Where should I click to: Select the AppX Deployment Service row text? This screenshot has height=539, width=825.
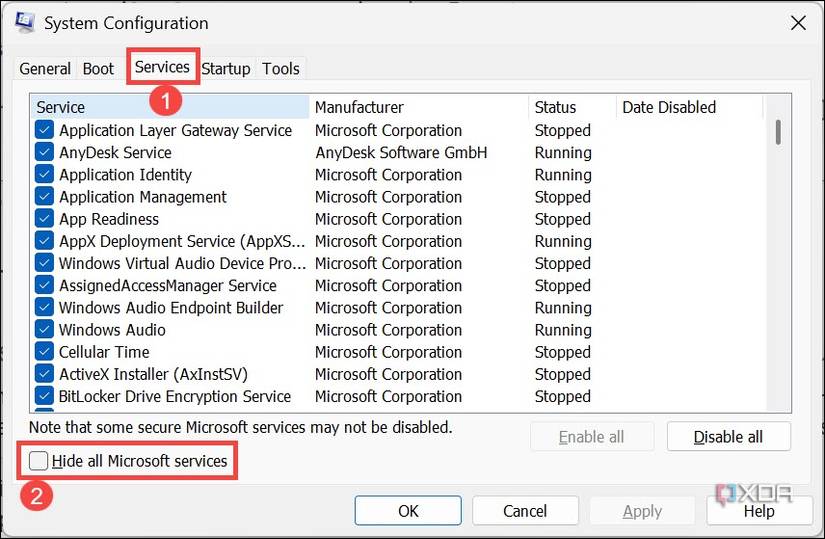[x=182, y=241]
